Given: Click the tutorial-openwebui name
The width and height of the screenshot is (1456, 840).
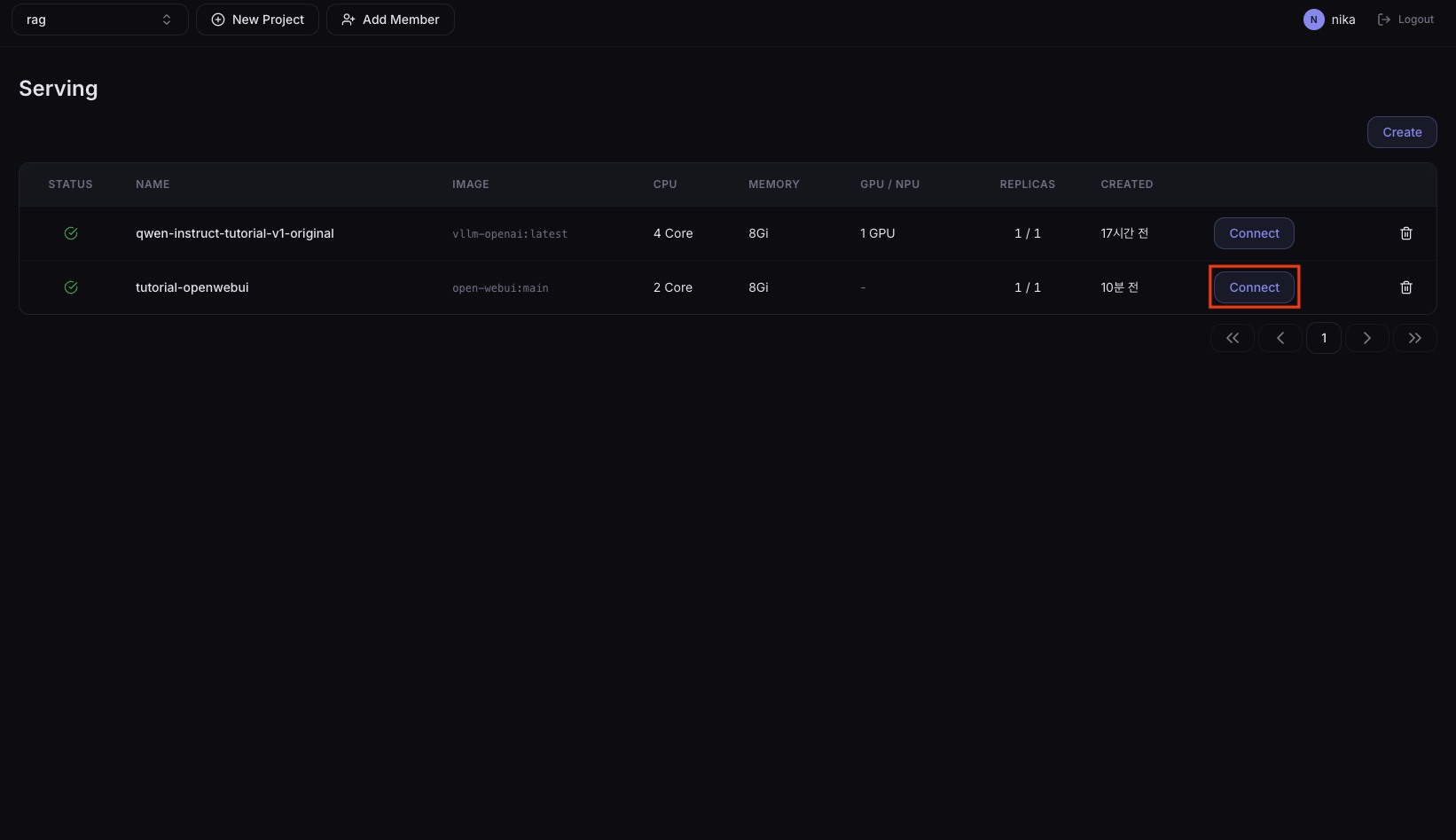Looking at the screenshot, I should click(192, 287).
